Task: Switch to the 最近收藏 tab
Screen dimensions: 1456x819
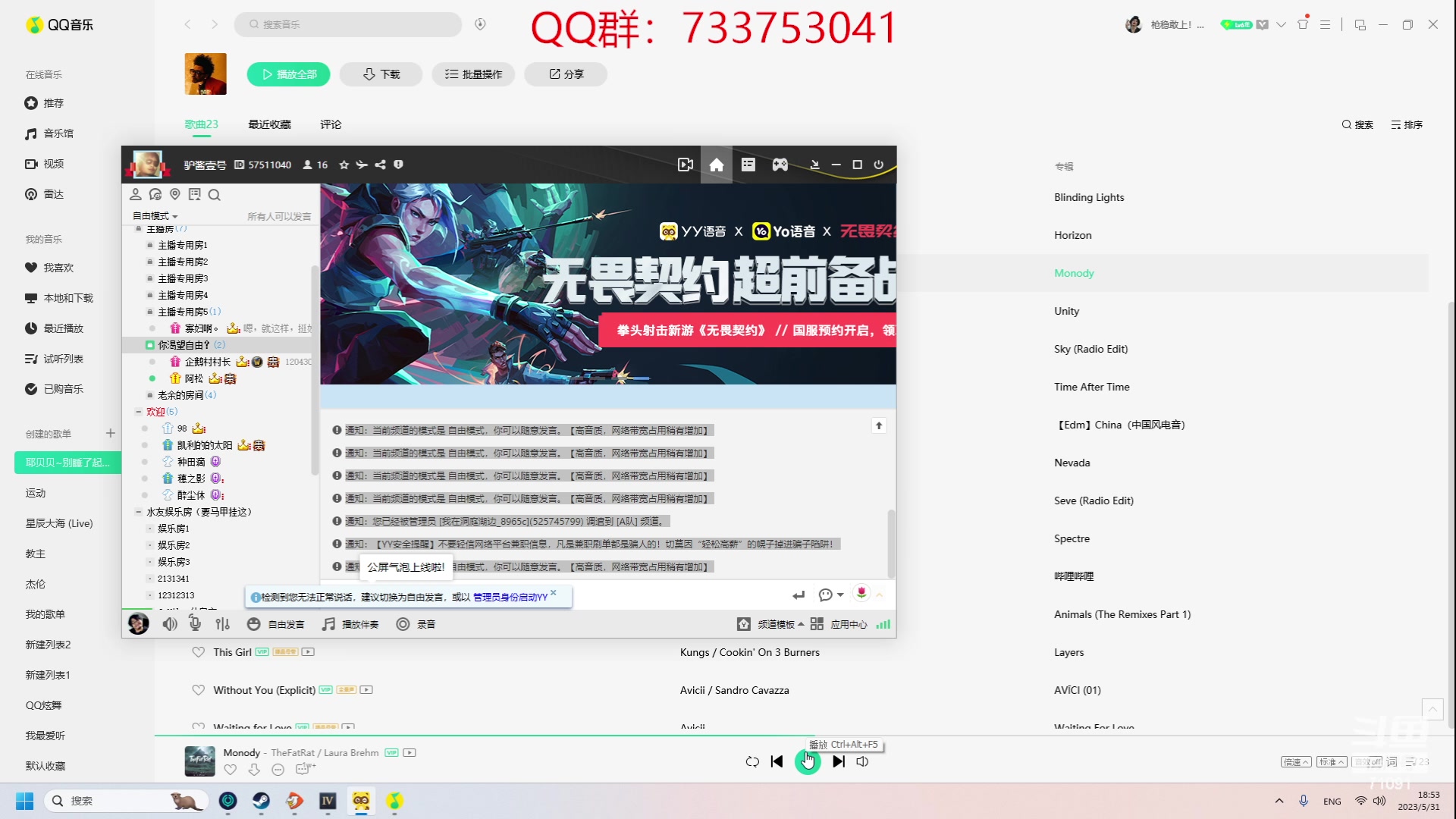Action: (269, 124)
